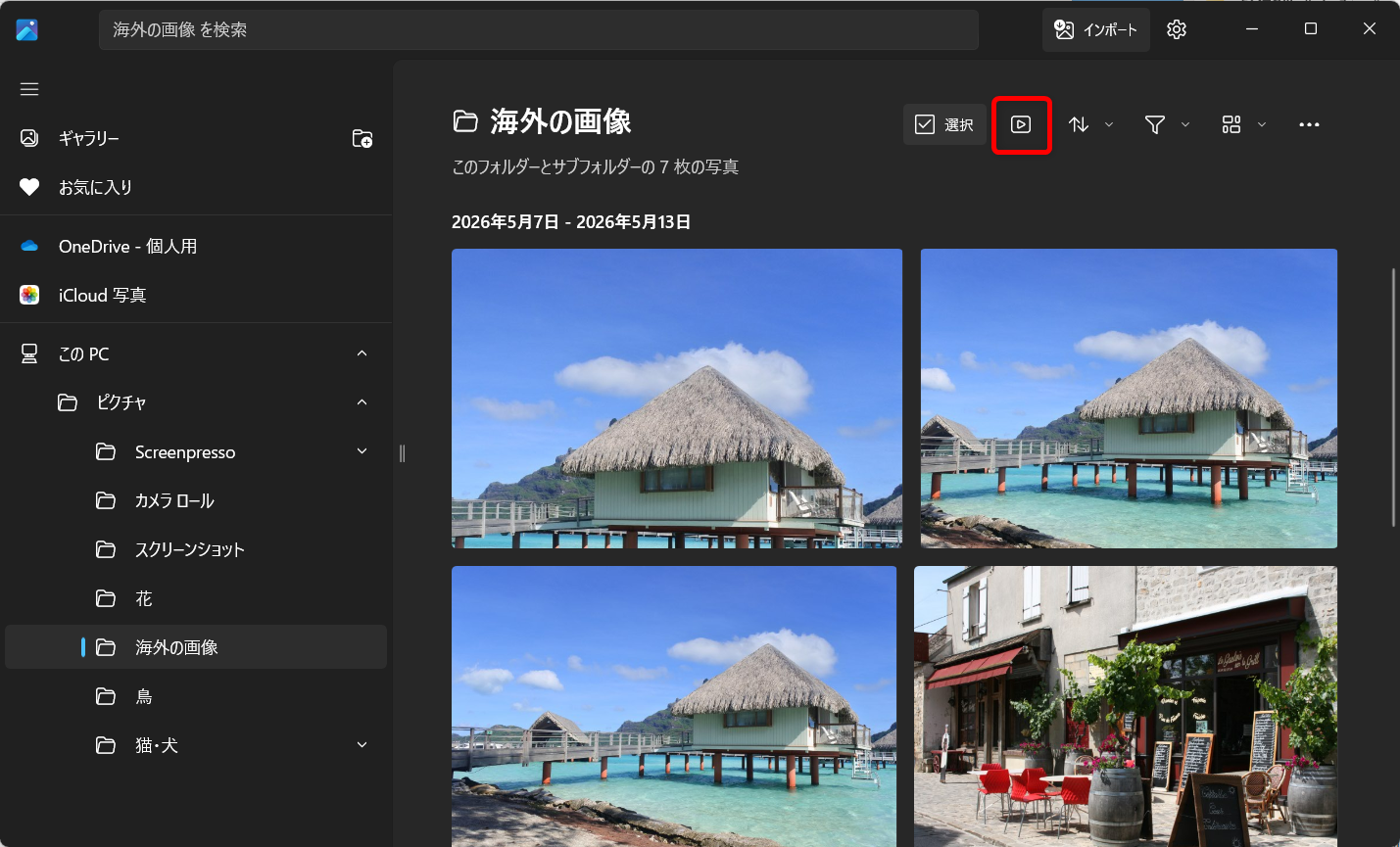Click the Photos app logo icon

[27, 29]
